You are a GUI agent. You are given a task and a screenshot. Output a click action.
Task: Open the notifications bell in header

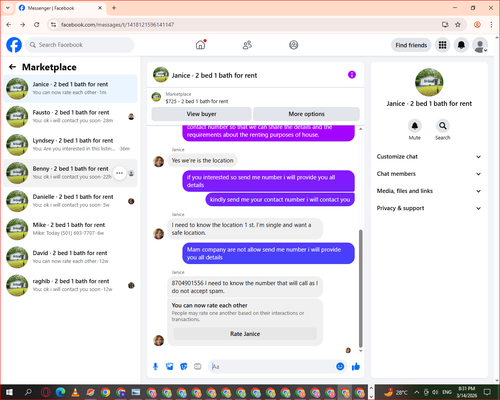(461, 45)
